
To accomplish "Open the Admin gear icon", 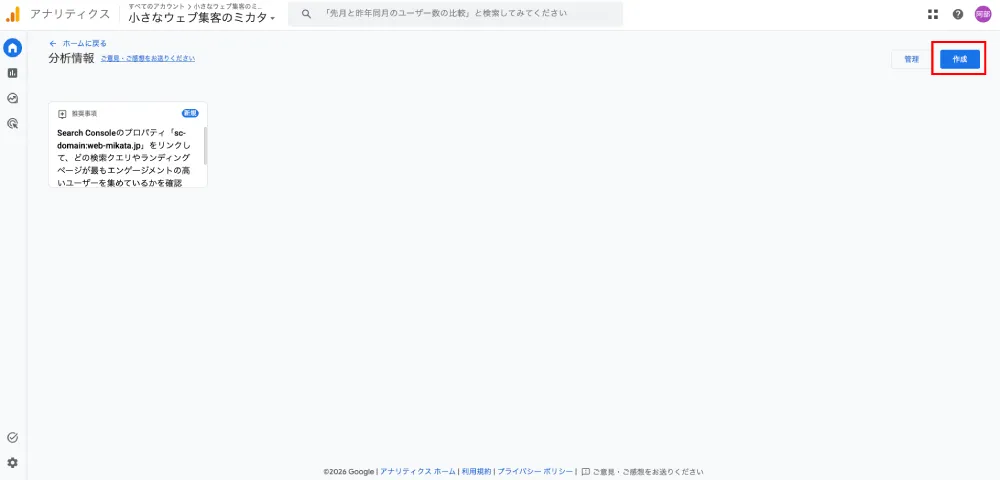I will pos(12,463).
